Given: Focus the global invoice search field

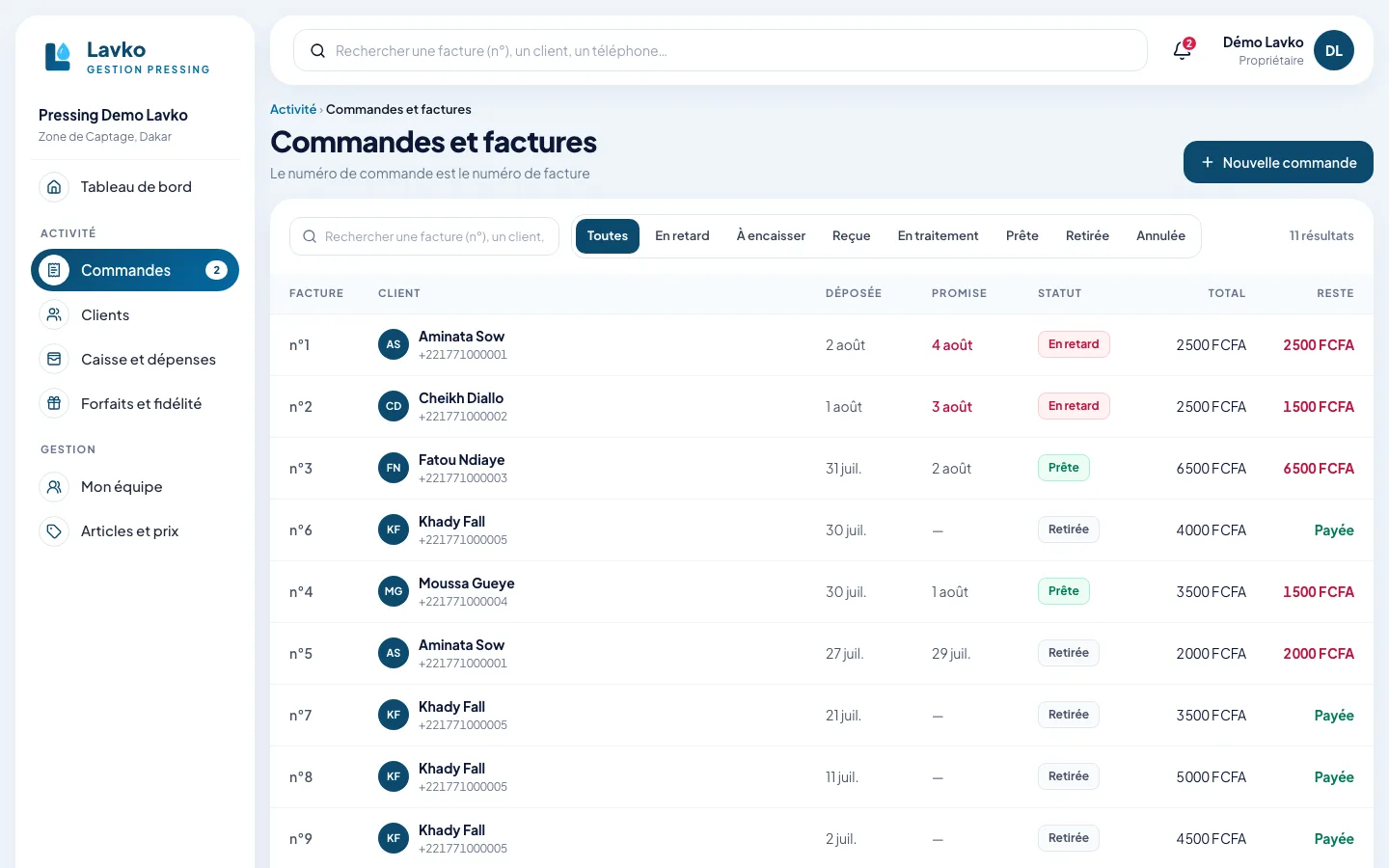Looking at the screenshot, I should coord(721,50).
